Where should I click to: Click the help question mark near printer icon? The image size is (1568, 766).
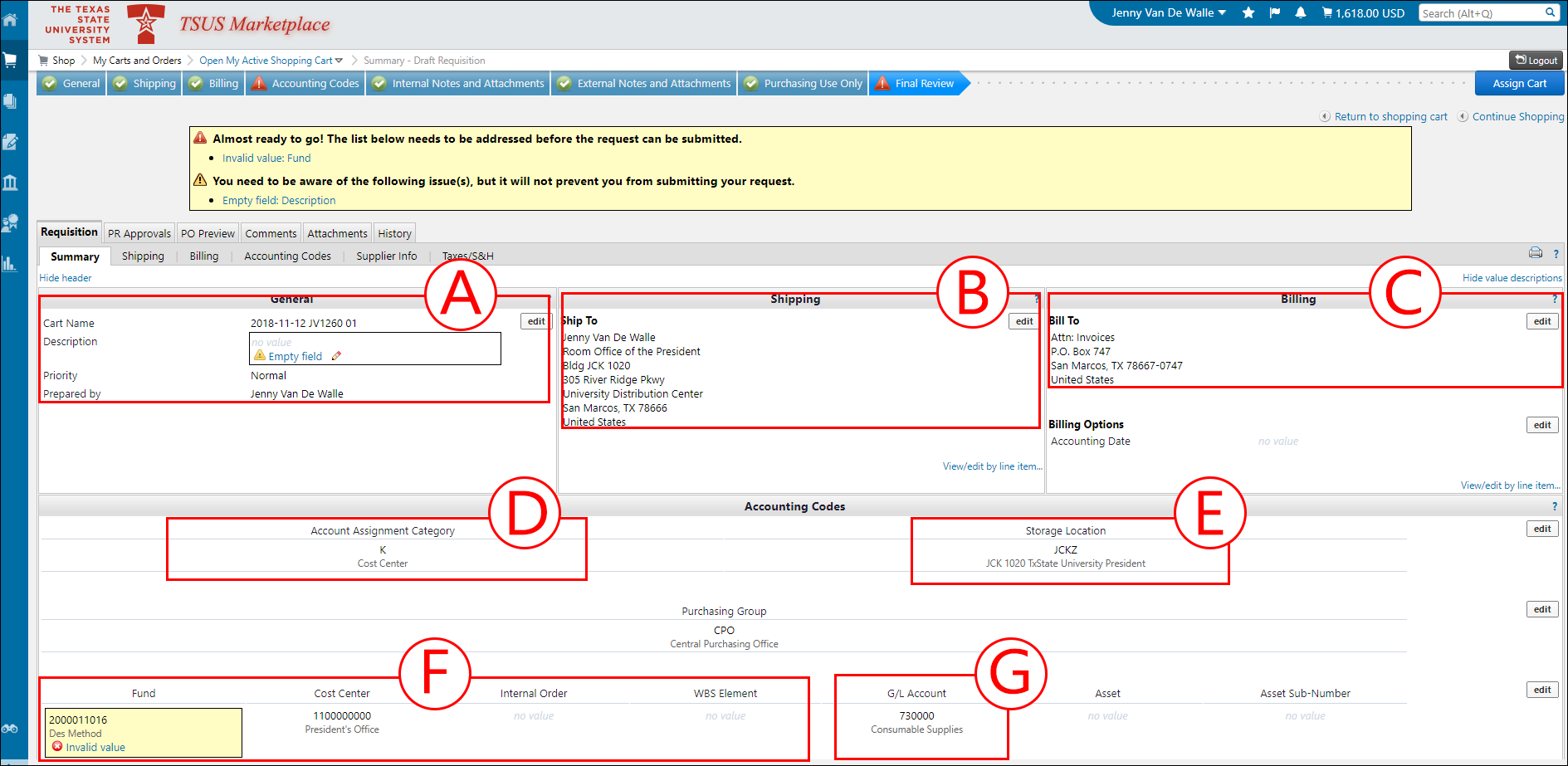[1556, 254]
